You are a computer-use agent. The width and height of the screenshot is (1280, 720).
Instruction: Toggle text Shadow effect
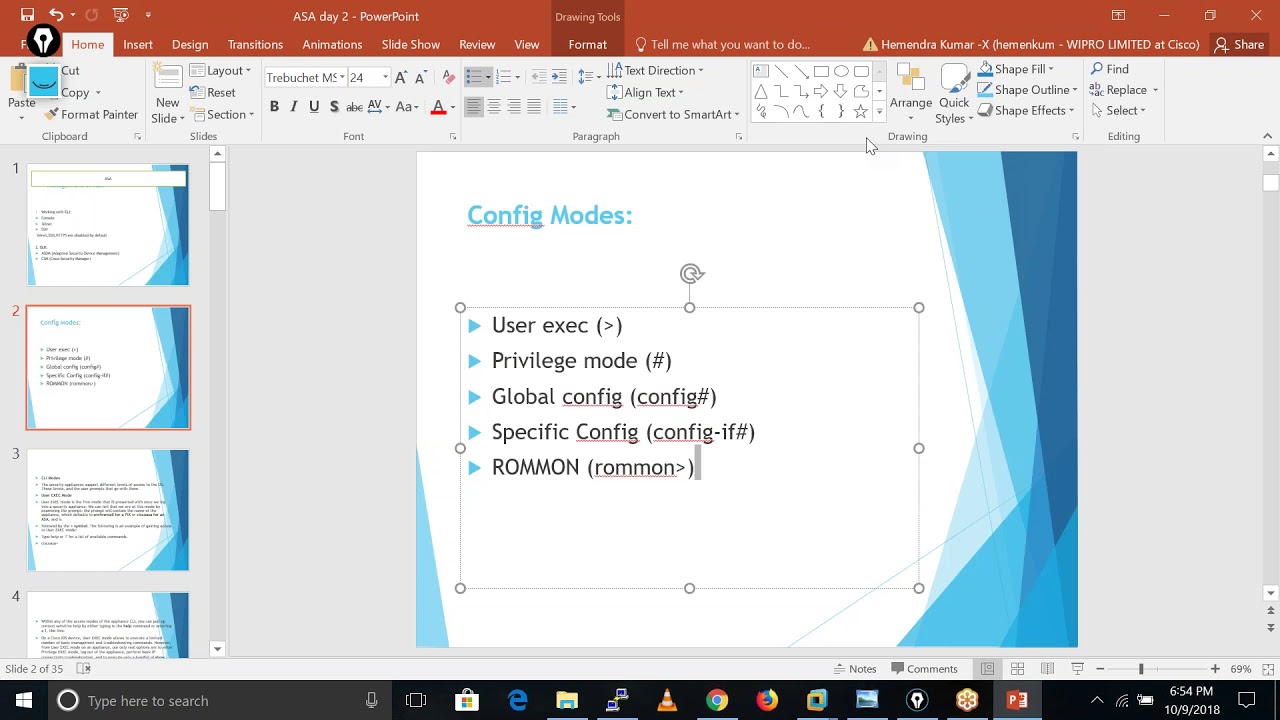pyautogui.click(x=334, y=107)
